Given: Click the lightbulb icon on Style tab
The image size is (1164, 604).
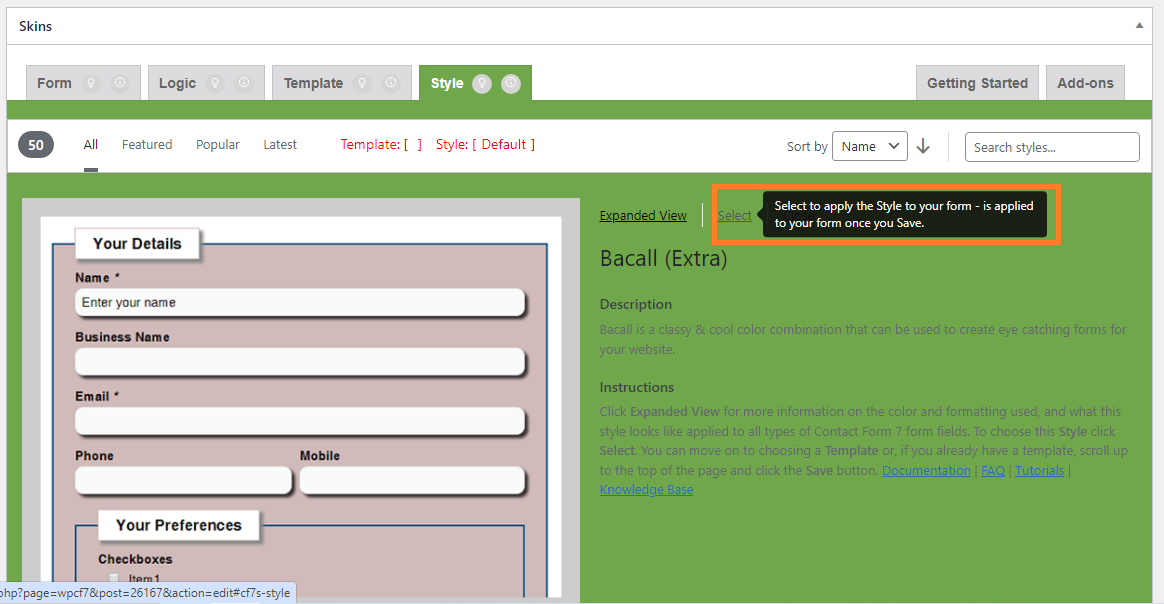Looking at the screenshot, I should tap(482, 83).
